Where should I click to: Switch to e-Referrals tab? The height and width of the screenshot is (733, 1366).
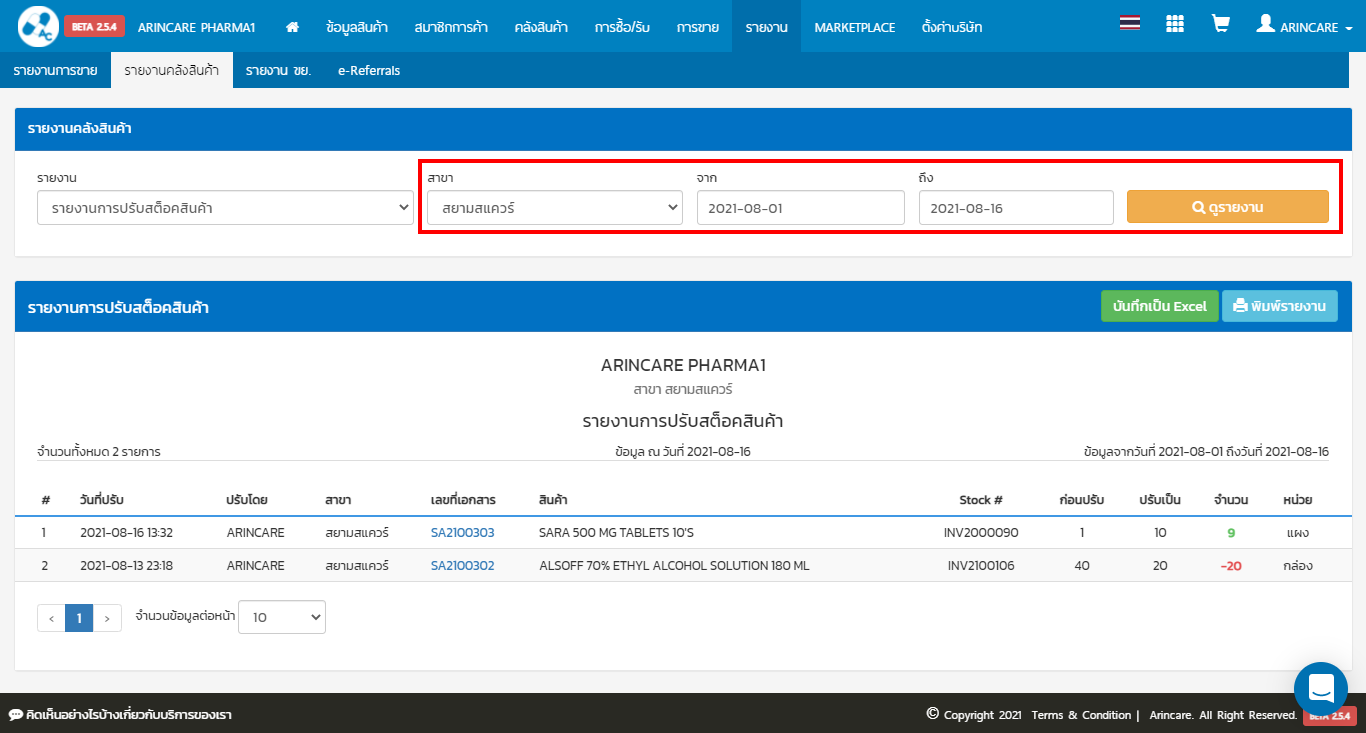[369, 70]
